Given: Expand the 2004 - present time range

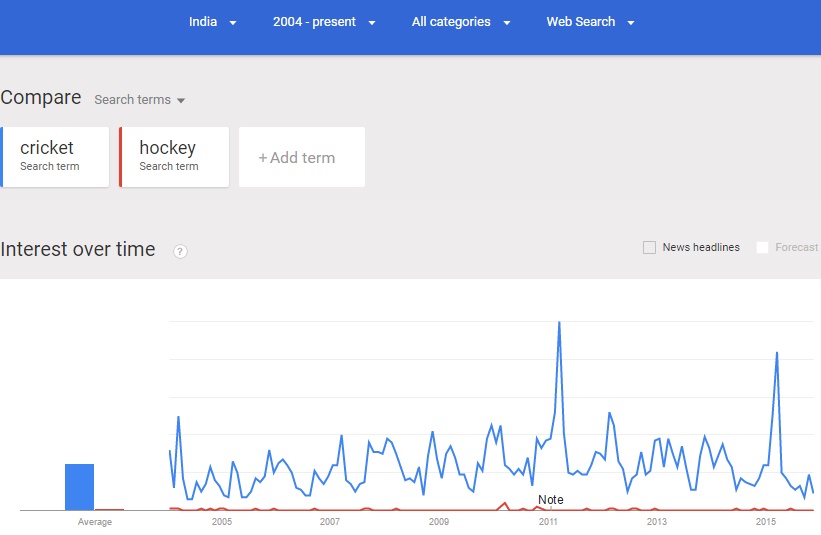Looking at the screenshot, I should [x=324, y=22].
